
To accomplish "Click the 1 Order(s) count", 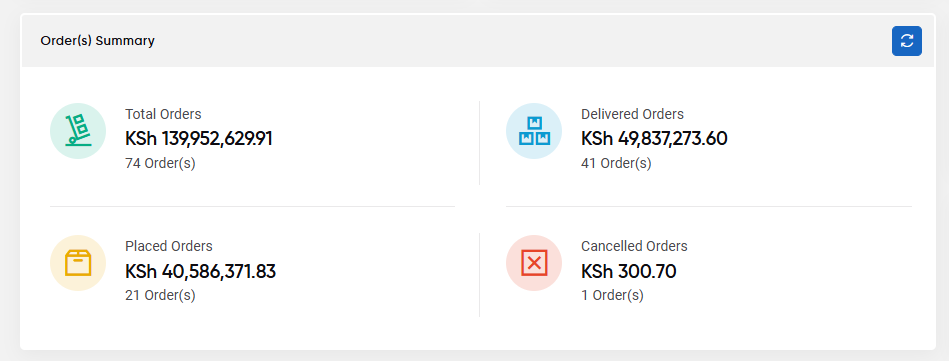I will [612, 296].
